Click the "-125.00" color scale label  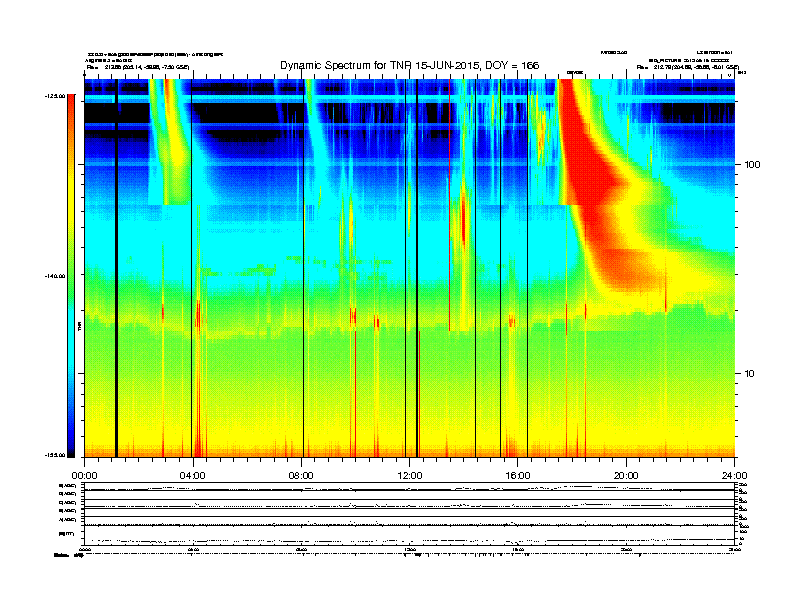(55, 96)
